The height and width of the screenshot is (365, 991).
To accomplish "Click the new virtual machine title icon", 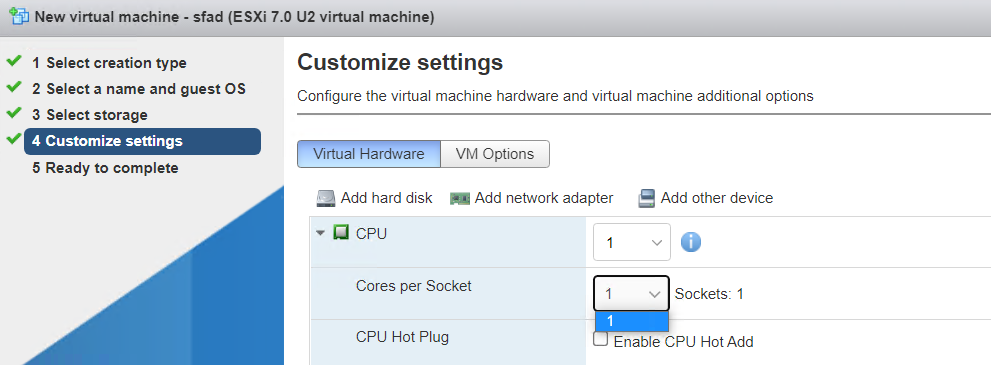I will click(20, 16).
